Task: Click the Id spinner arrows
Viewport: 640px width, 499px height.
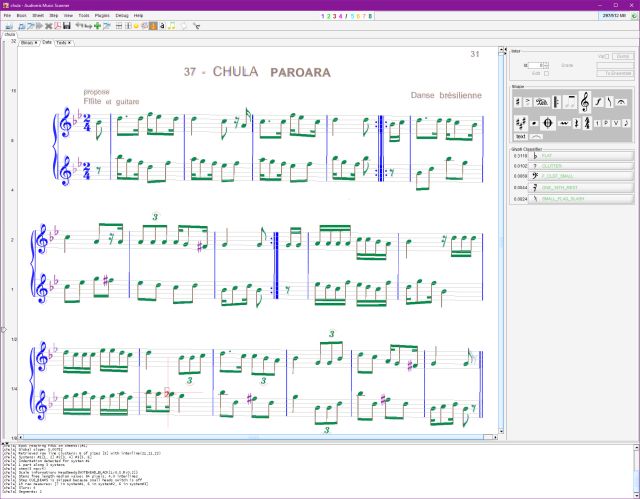Action: pos(546,65)
